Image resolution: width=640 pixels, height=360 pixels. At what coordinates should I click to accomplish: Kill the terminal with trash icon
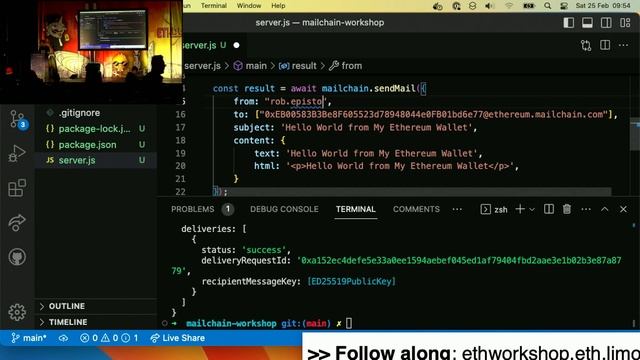567,209
